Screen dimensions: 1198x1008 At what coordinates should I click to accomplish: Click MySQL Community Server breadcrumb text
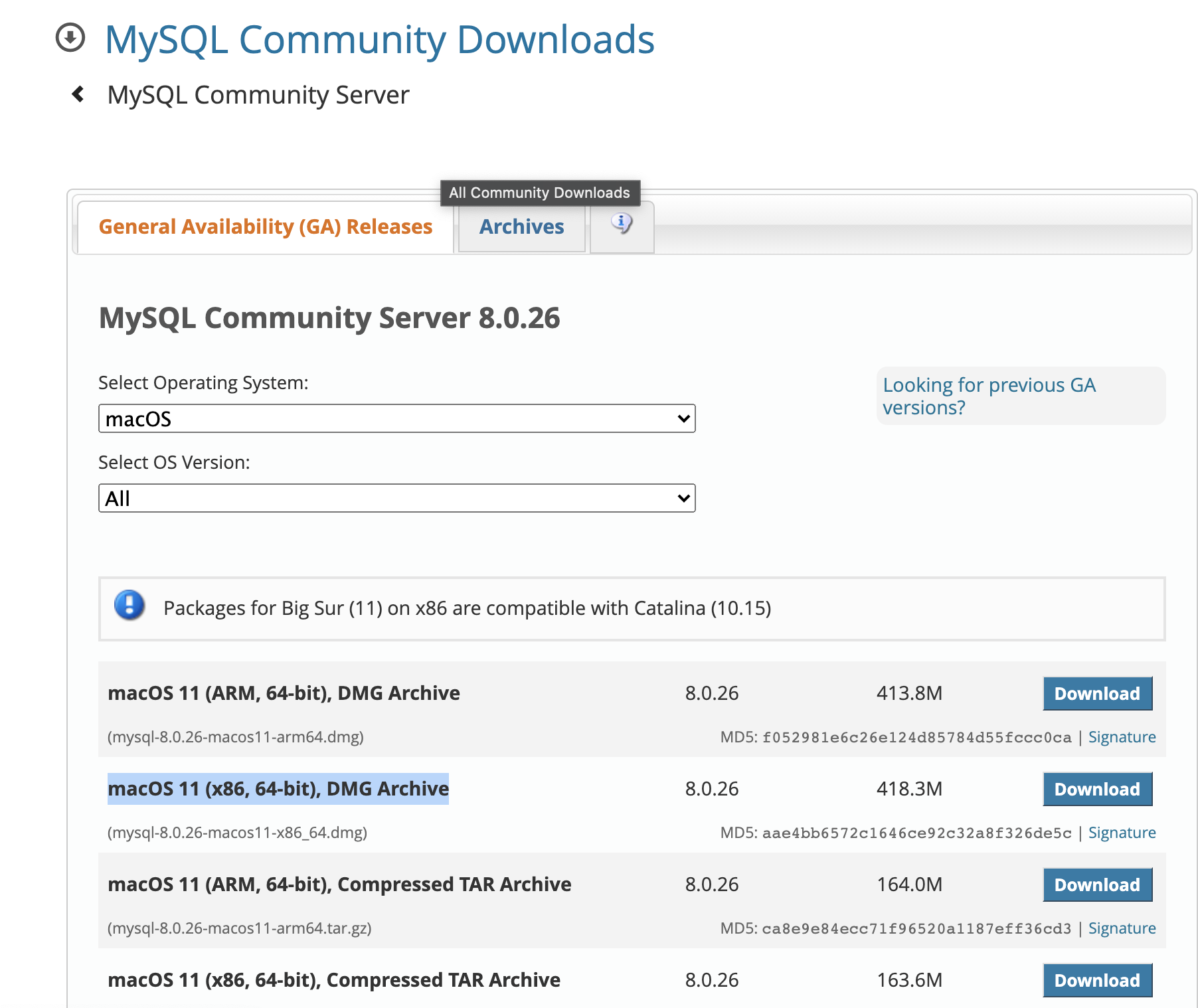258,95
